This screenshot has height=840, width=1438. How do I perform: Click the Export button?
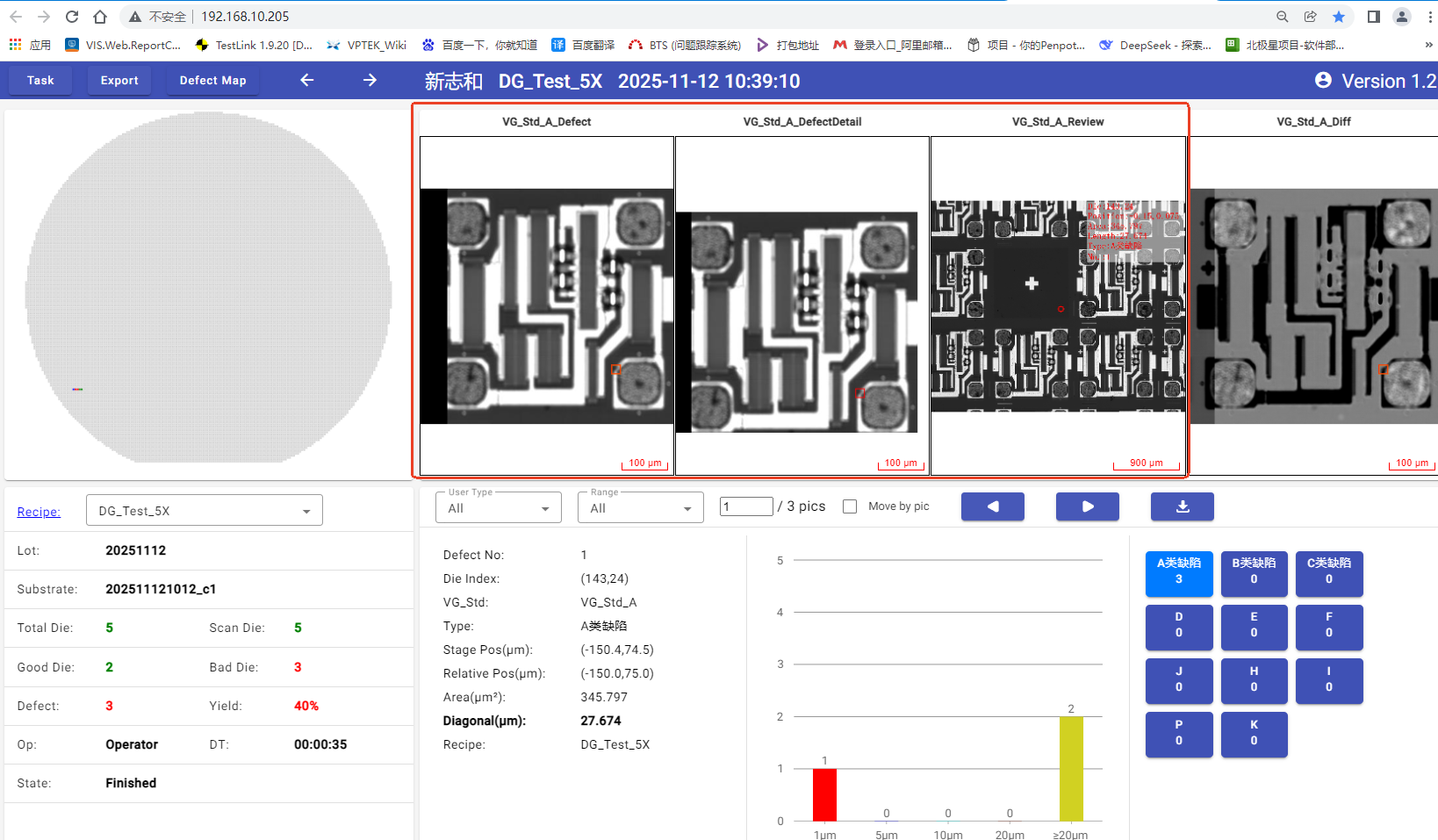click(x=119, y=80)
